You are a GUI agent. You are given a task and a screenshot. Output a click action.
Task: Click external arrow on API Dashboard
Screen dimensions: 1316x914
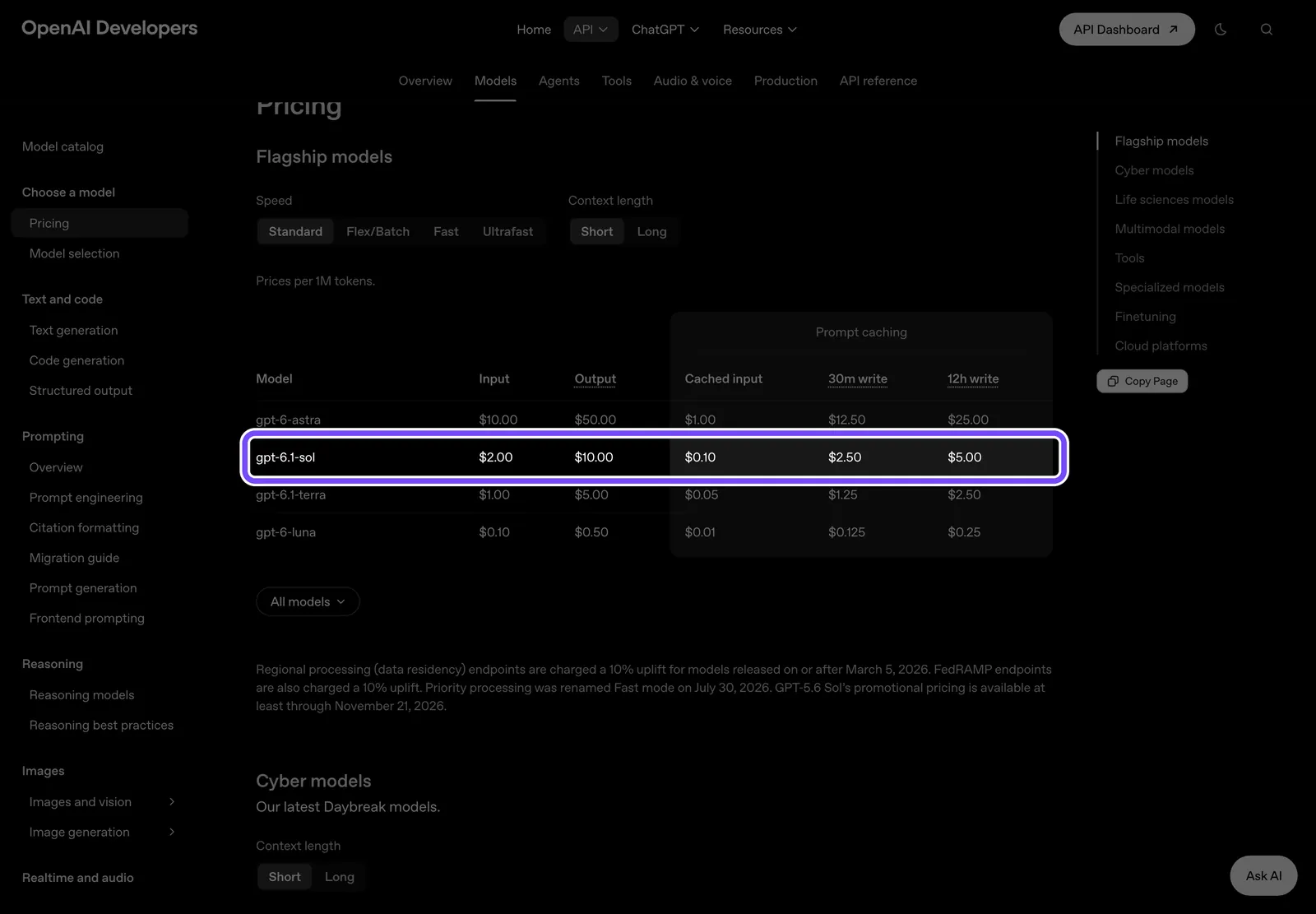(x=1174, y=30)
